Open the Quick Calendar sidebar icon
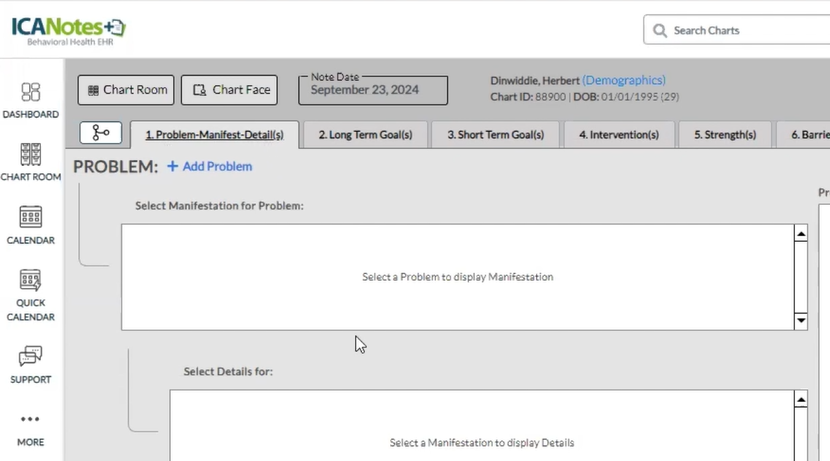 pyautogui.click(x=31, y=281)
